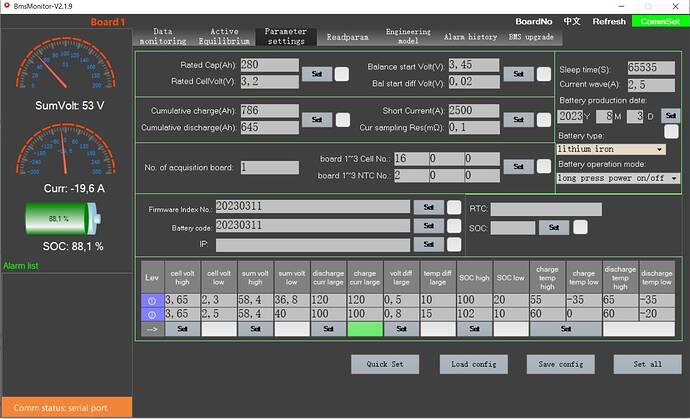
Task: Click the Load config button
Action: coord(473,364)
